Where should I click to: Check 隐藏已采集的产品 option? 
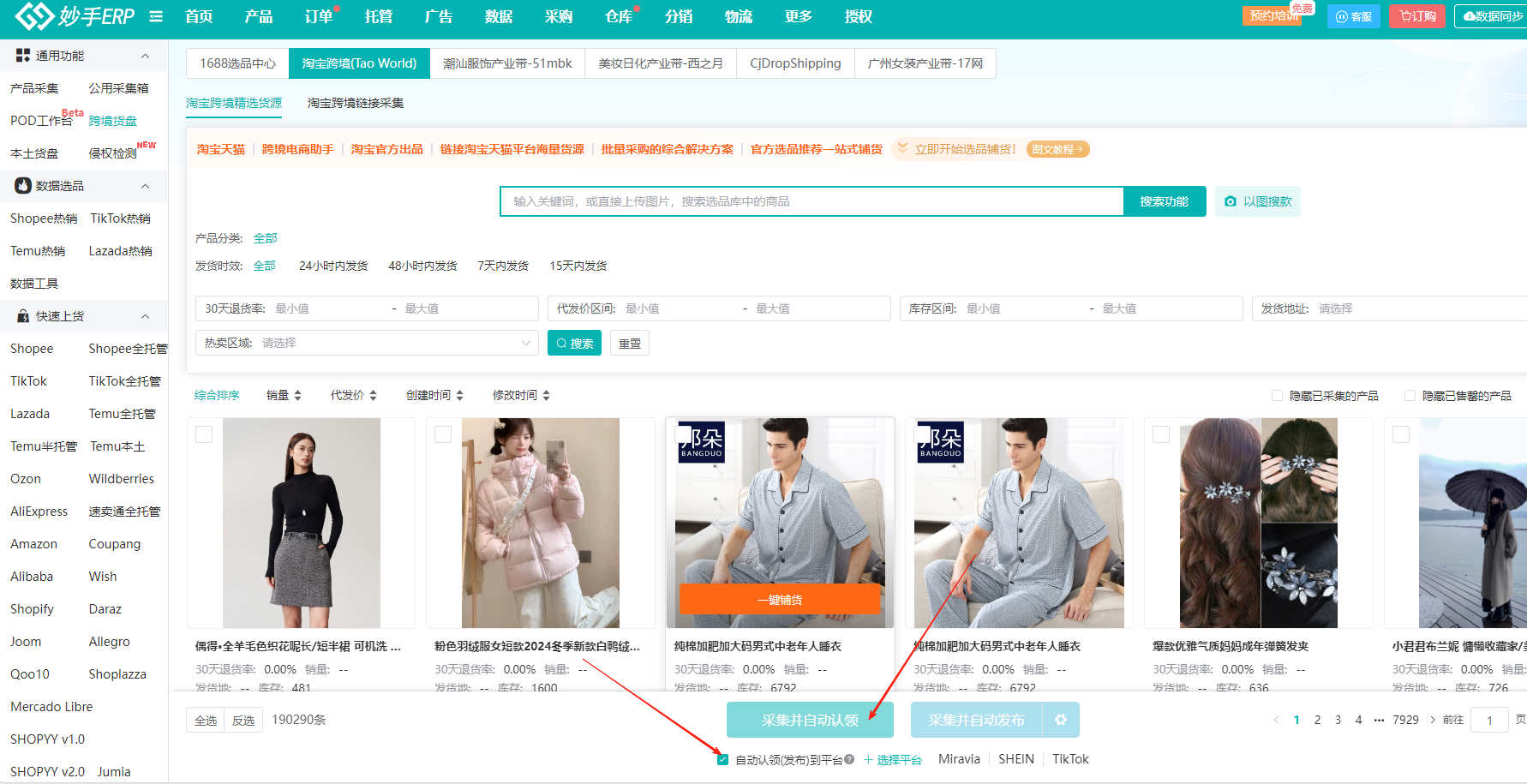1278,395
